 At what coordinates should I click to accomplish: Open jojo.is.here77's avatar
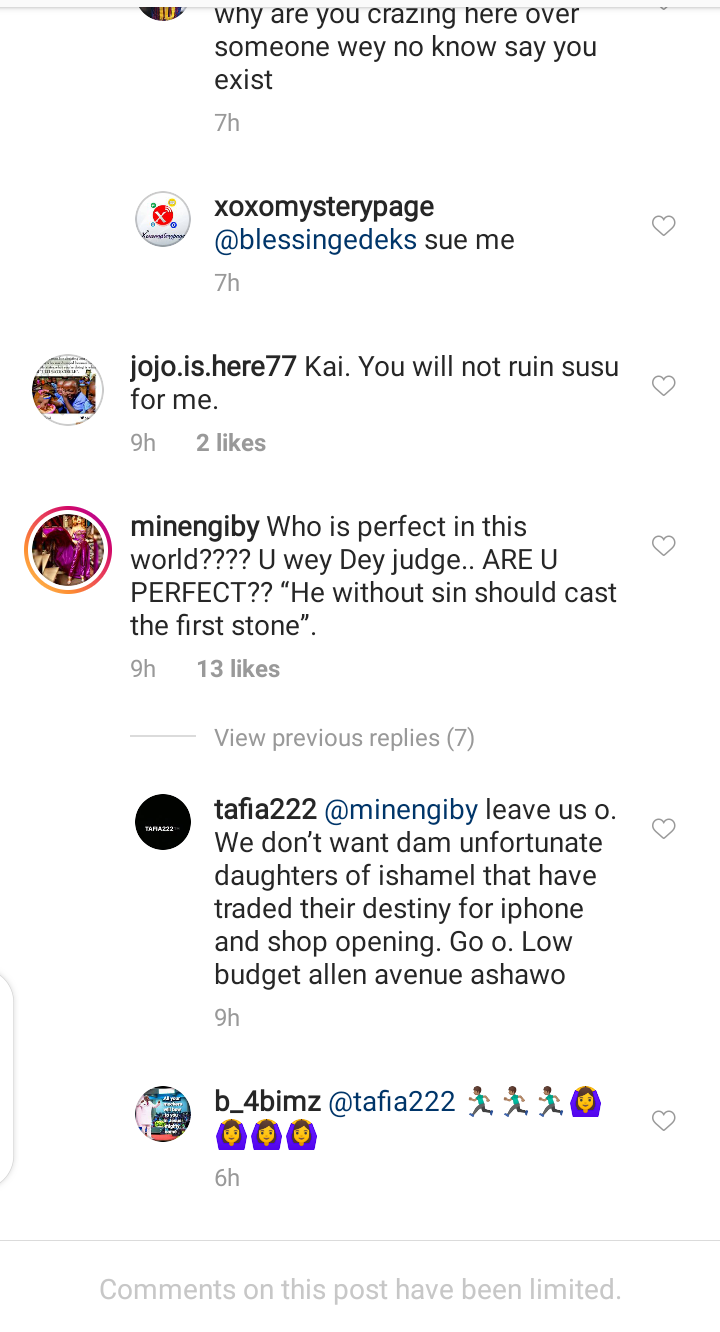click(x=68, y=388)
